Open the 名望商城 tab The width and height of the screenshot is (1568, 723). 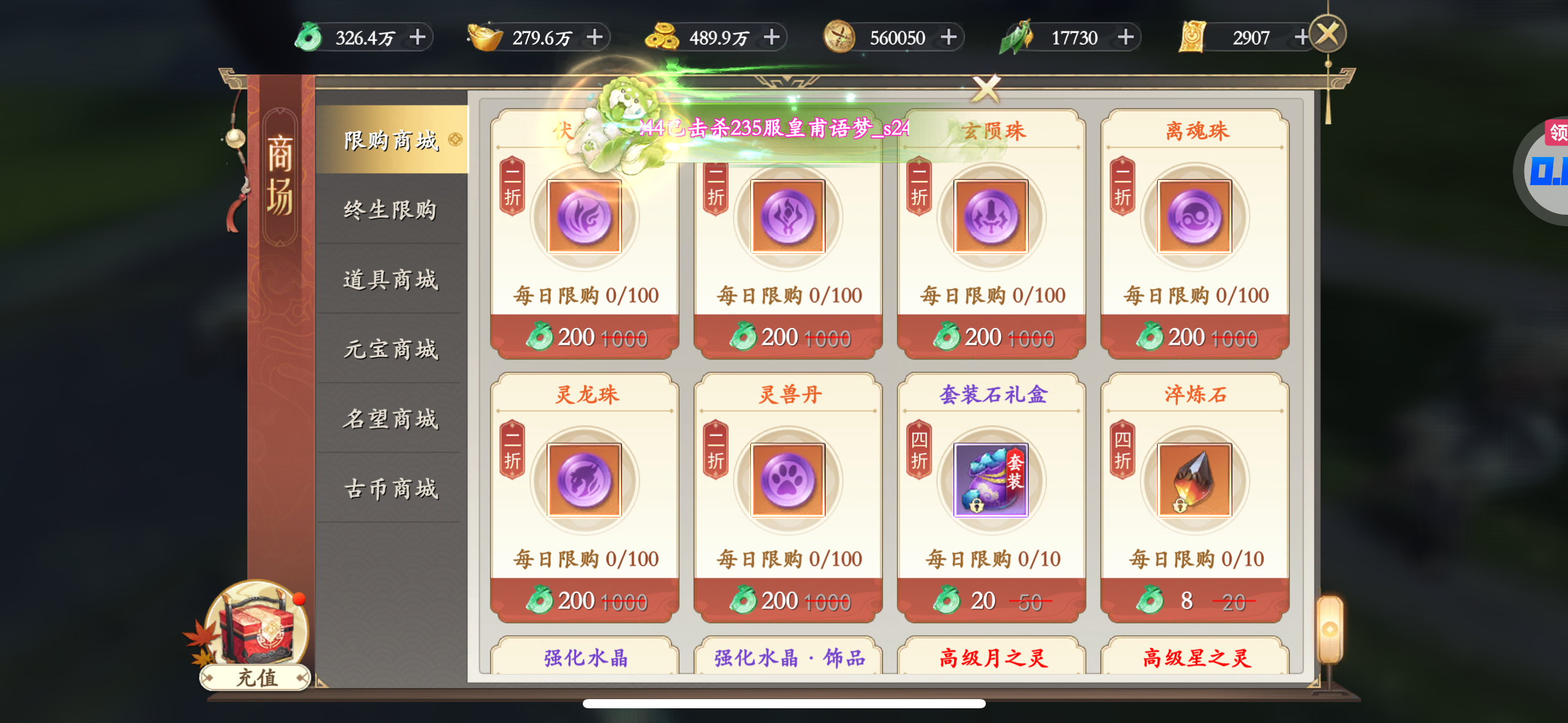390,419
